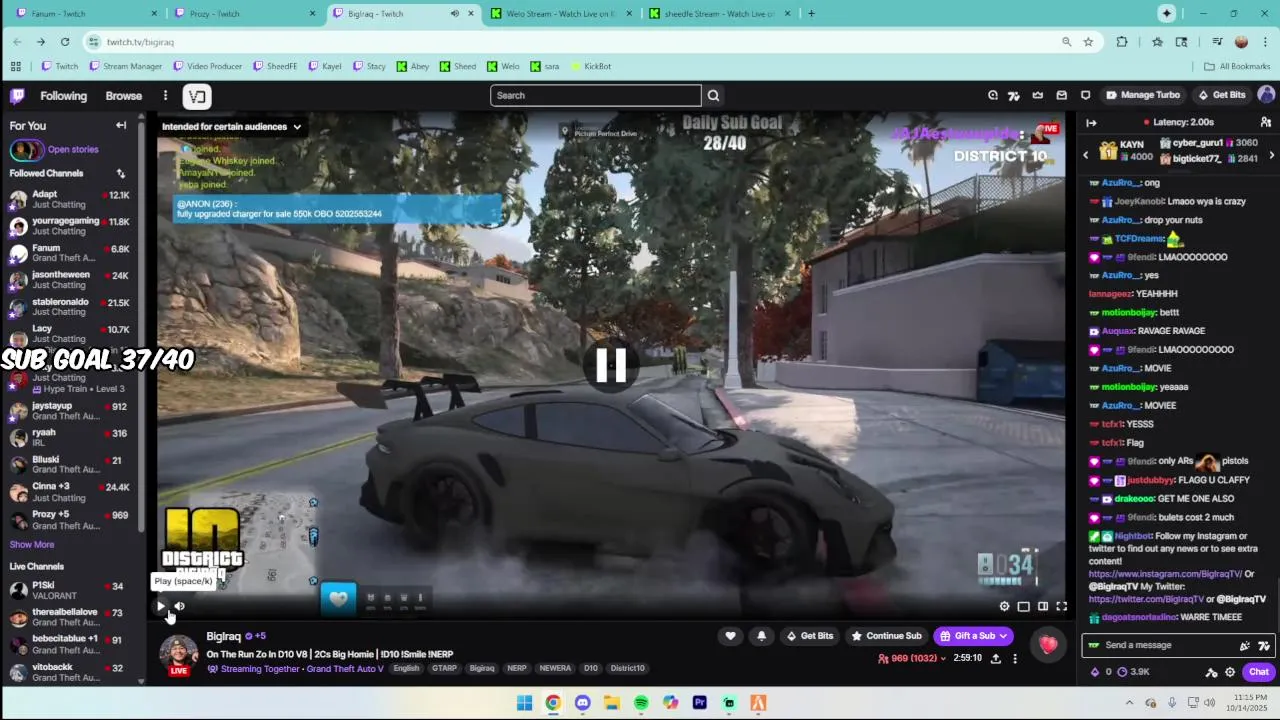The width and height of the screenshot is (1280, 720).
Task: Switch to theatre mode
Action: (1043, 606)
